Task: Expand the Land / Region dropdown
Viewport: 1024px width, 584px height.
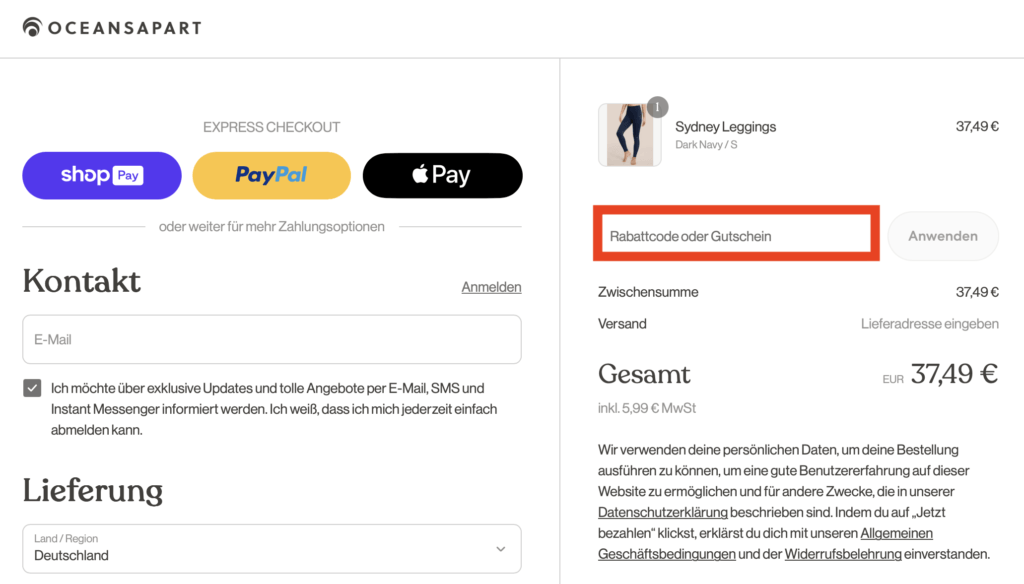Action: pos(272,549)
